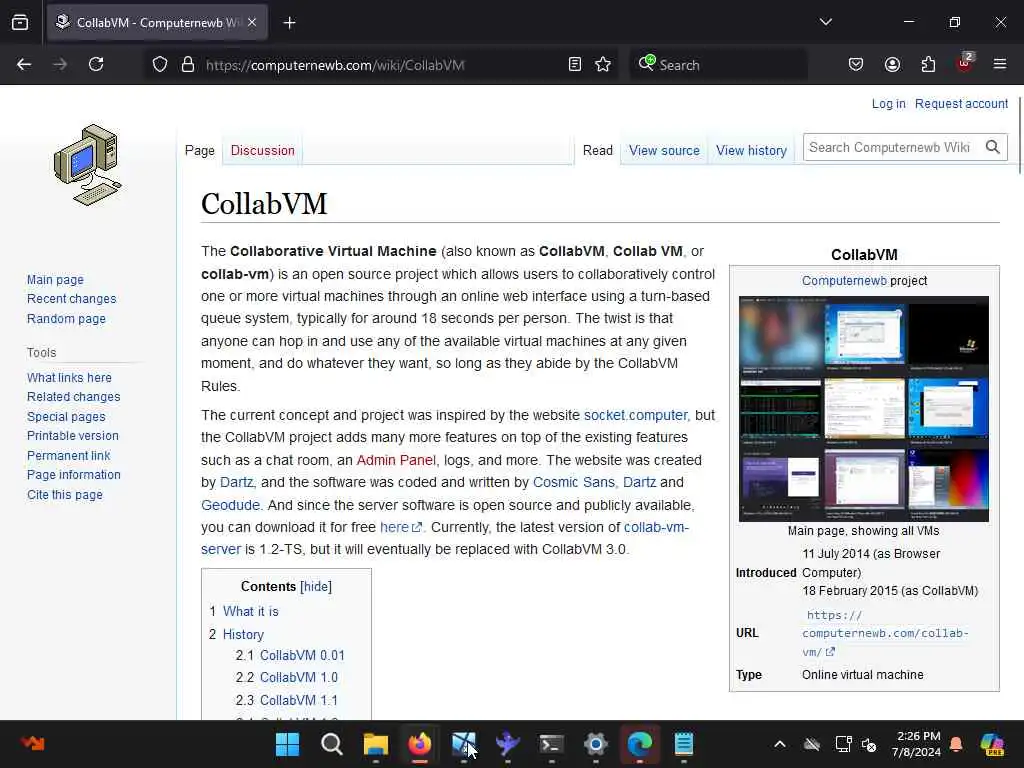Open What links here
The width and height of the screenshot is (1024, 768).
pyautogui.click(x=69, y=377)
